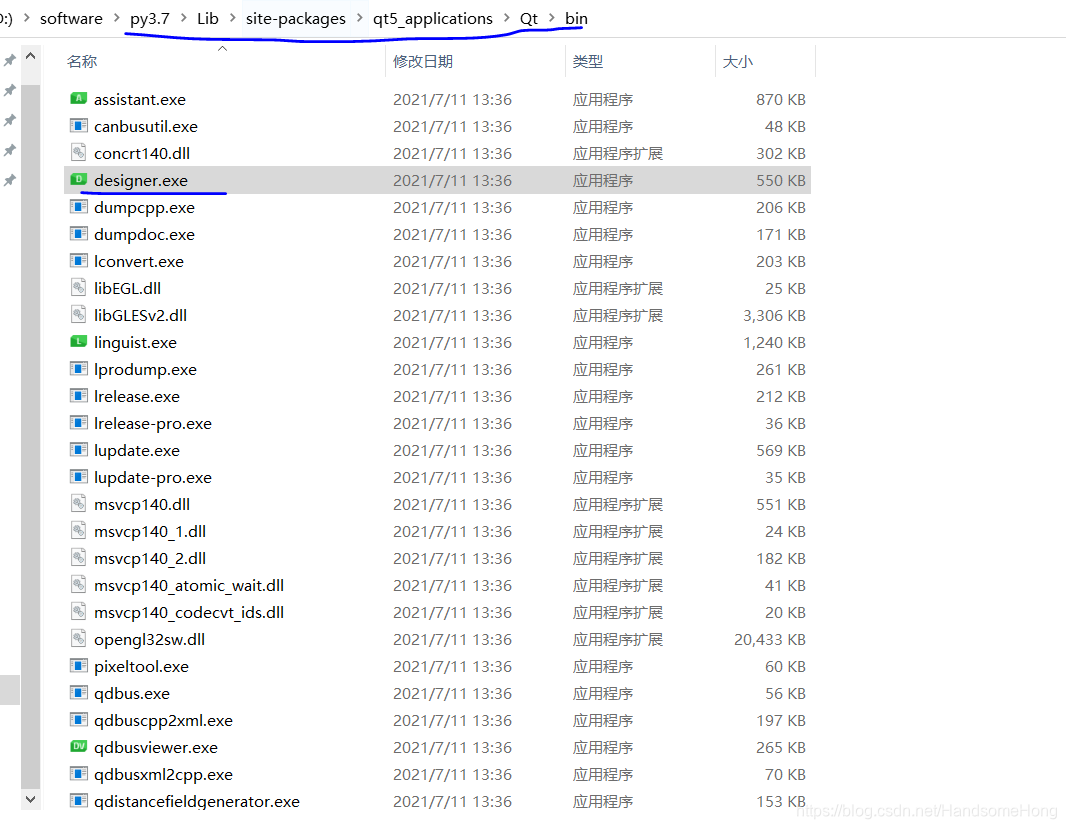Click the bin breadcrumb entry
Image resolution: width=1066 pixels, height=829 pixels.
(x=576, y=18)
